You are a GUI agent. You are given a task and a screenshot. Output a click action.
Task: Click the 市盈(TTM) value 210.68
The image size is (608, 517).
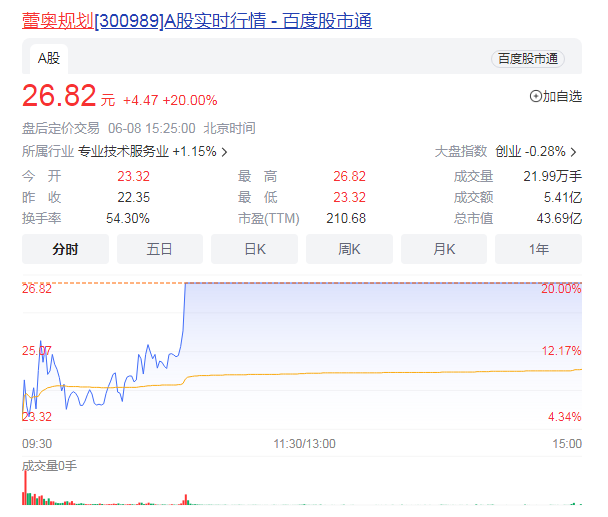pyautogui.click(x=346, y=218)
